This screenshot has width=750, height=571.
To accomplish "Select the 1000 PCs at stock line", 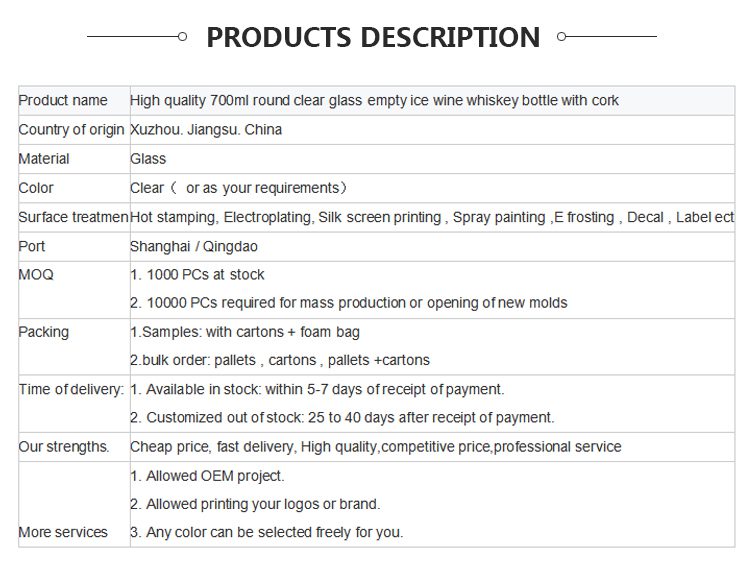I will click(x=197, y=274).
